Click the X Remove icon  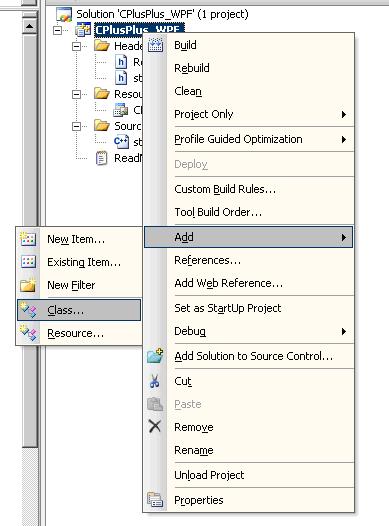(155, 427)
